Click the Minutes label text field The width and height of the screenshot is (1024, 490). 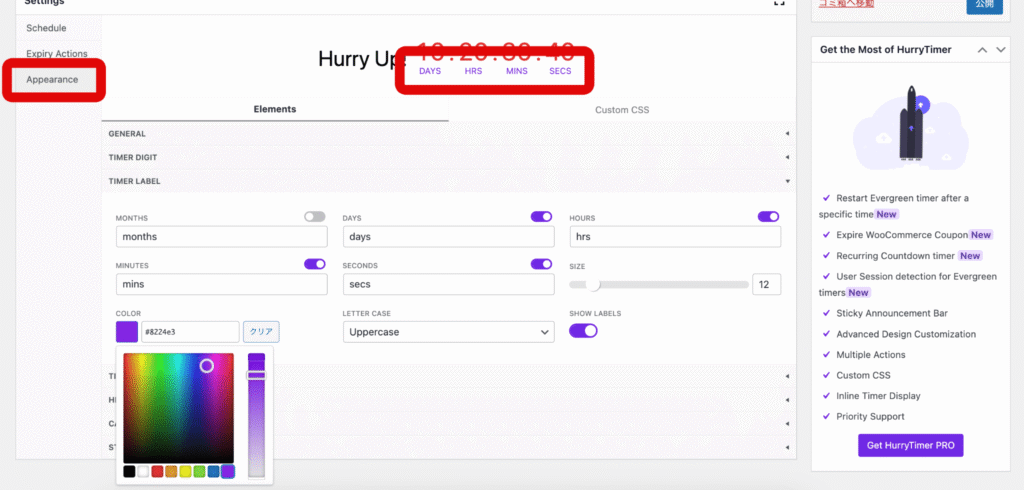(x=221, y=284)
